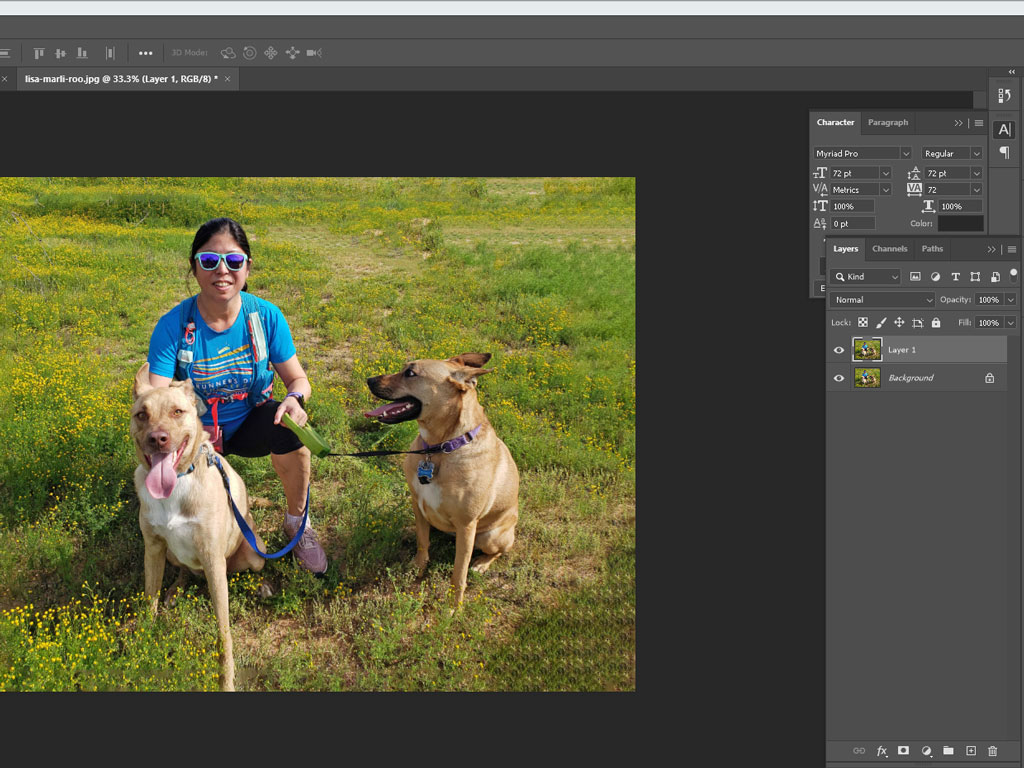Open the Paths panel tab
1024x768 pixels.
[x=932, y=249]
